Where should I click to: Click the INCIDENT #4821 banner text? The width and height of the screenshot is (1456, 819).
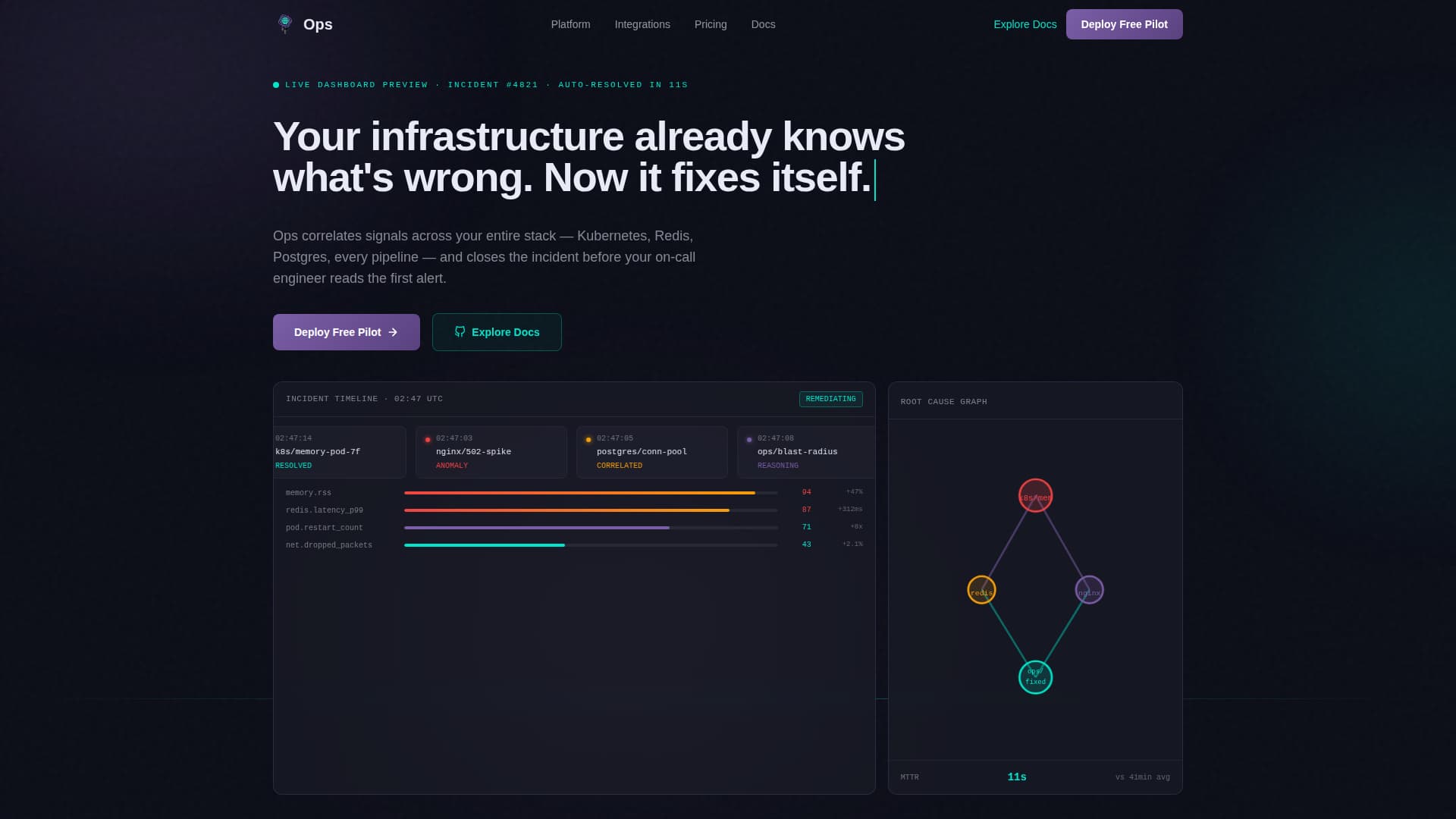click(x=493, y=85)
